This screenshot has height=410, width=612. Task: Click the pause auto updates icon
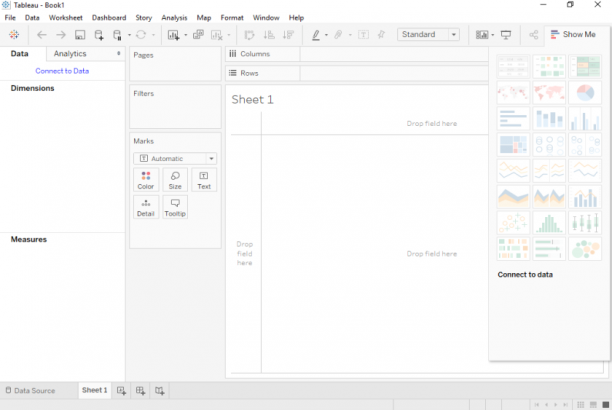tap(117, 35)
